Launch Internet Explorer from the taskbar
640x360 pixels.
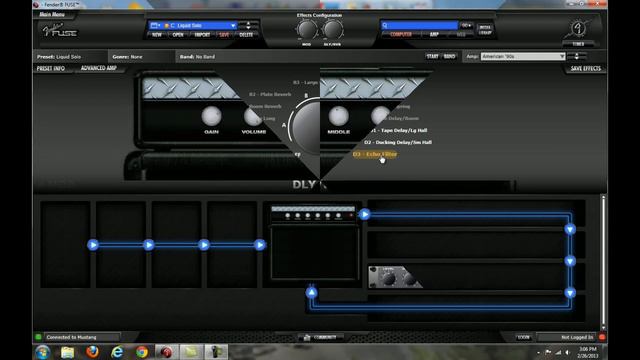(117, 352)
